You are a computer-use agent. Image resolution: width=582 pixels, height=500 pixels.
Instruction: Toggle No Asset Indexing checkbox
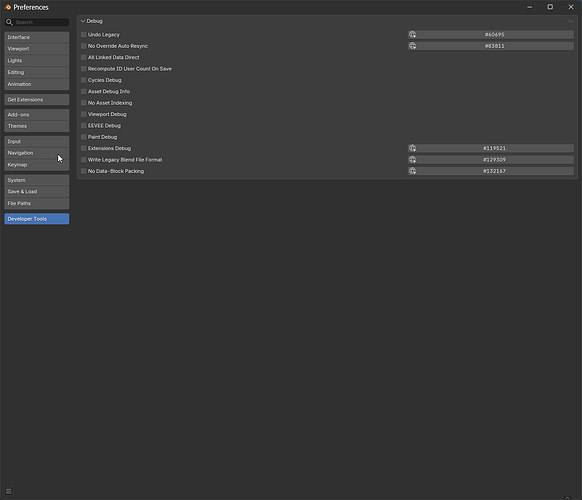click(84, 103)
